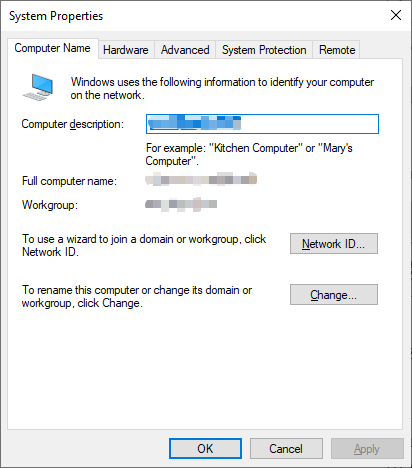Open the Network ID wizard

click(x=334, y=244)
